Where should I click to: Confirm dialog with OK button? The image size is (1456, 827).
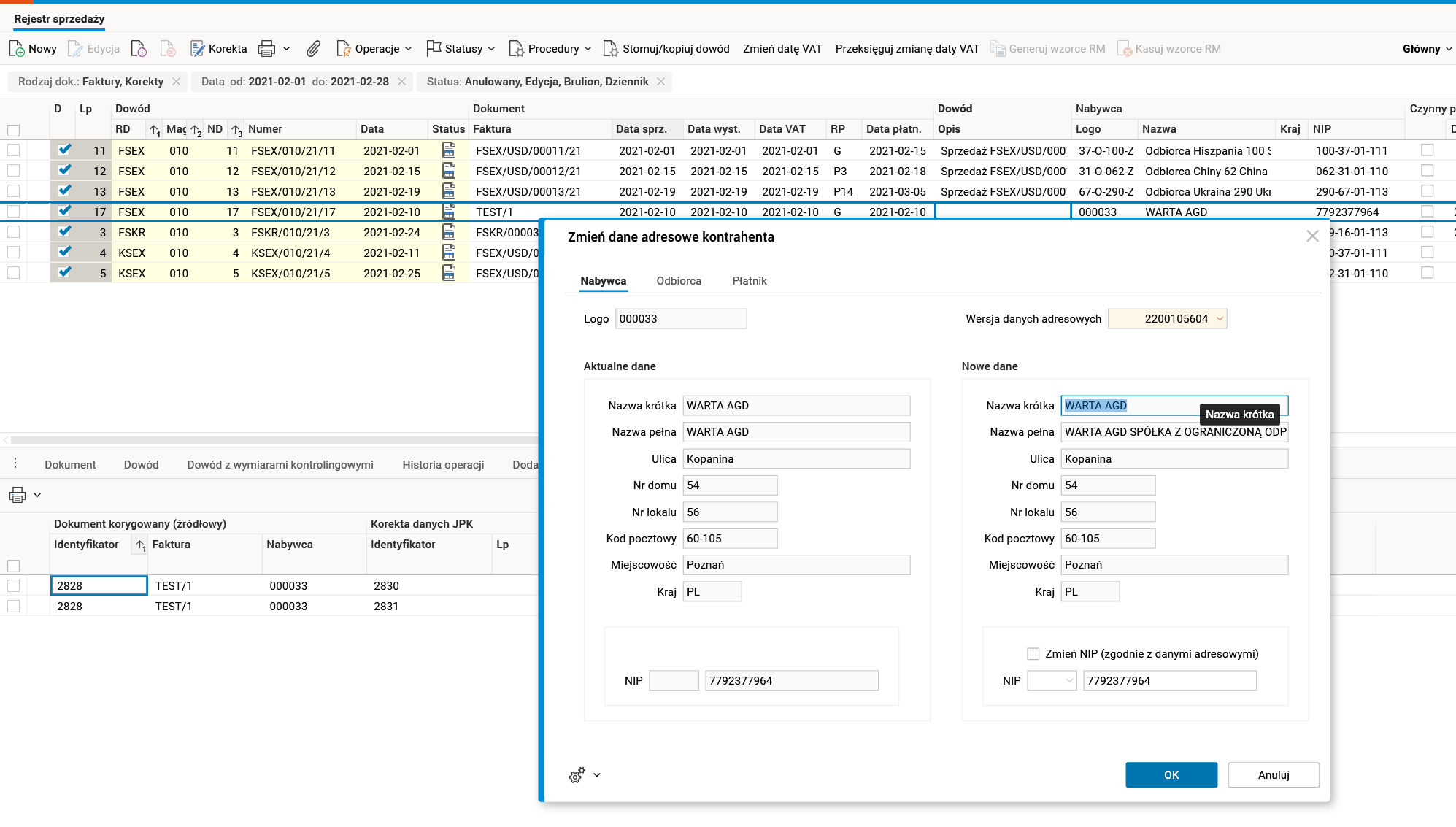pyautogui.click(x=1171, y=775)
